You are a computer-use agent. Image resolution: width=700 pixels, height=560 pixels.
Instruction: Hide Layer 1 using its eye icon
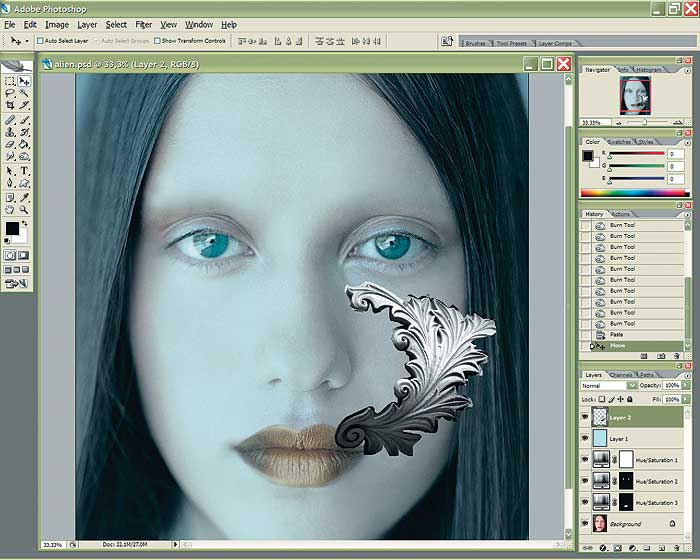[x=585, y=438]
